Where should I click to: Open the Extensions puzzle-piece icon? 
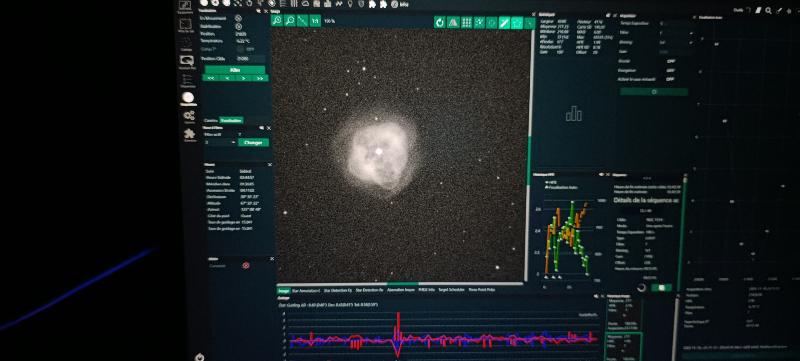190,135
